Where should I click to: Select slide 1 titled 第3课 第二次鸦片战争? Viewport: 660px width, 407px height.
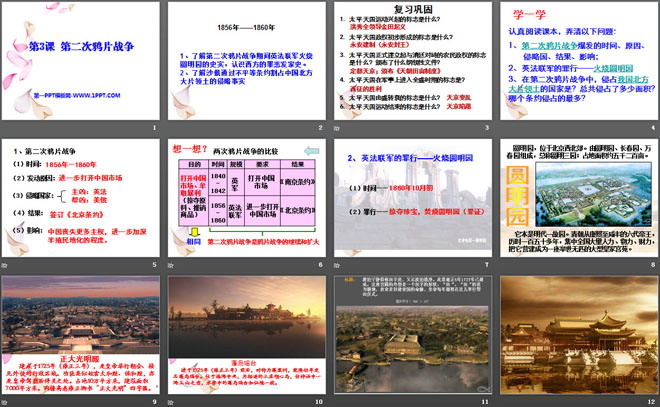[80, 61]
